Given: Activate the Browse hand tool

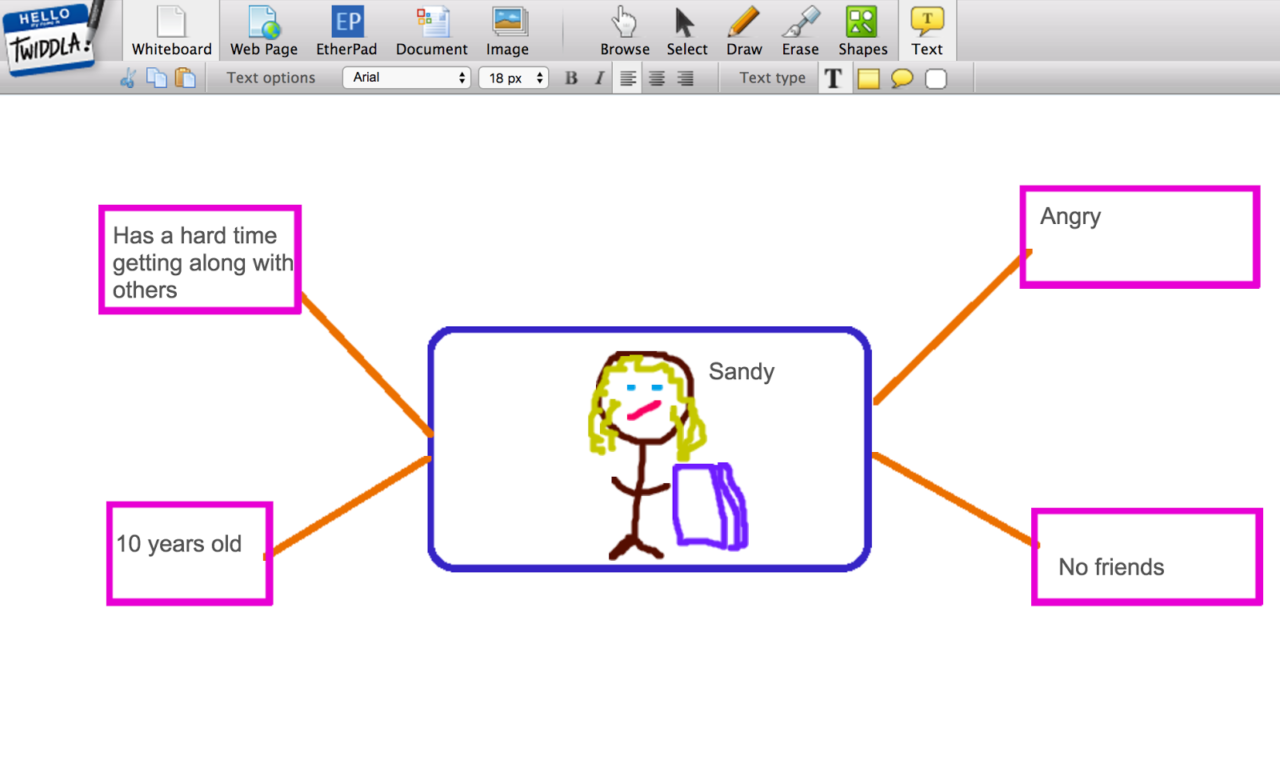Looking at the screenshot, I should pos(625,31).
